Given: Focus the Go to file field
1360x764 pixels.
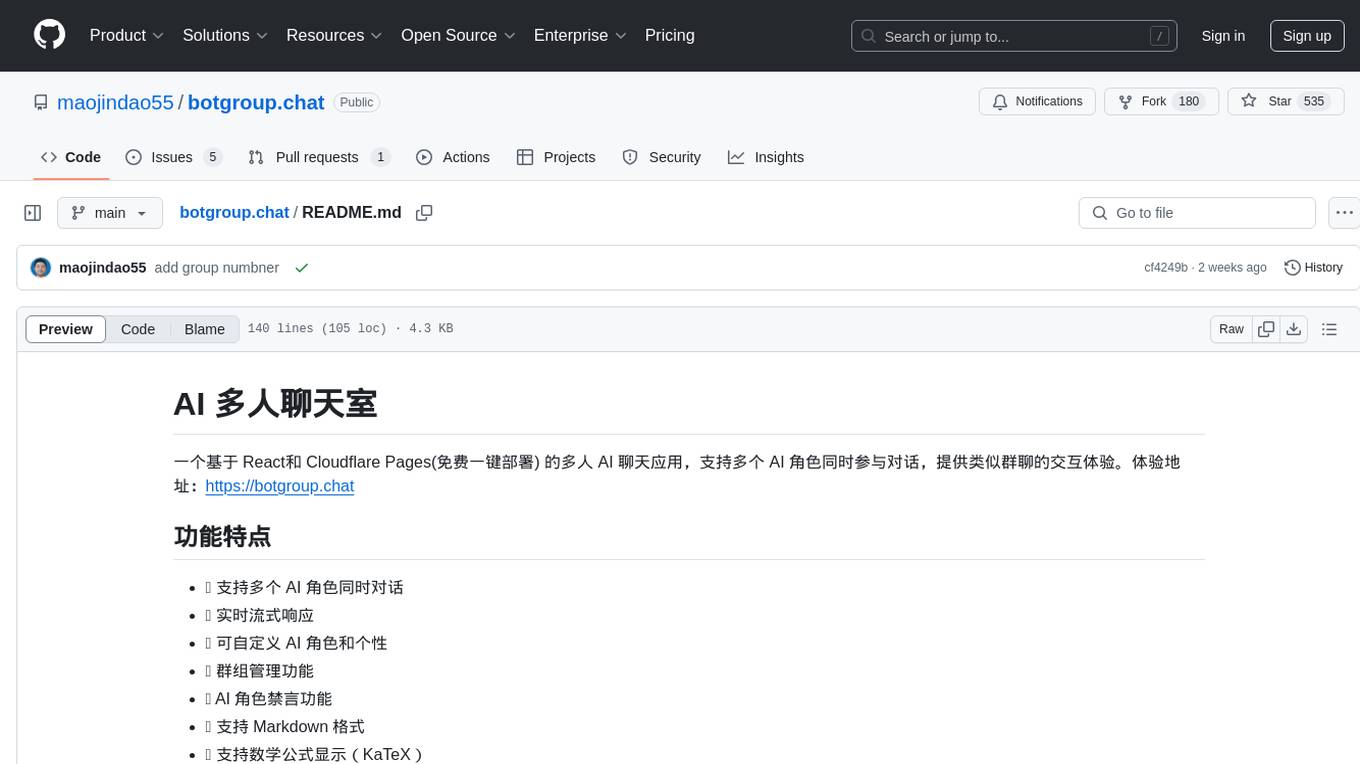Looking at the screenshot, I should coord(1197,213).
